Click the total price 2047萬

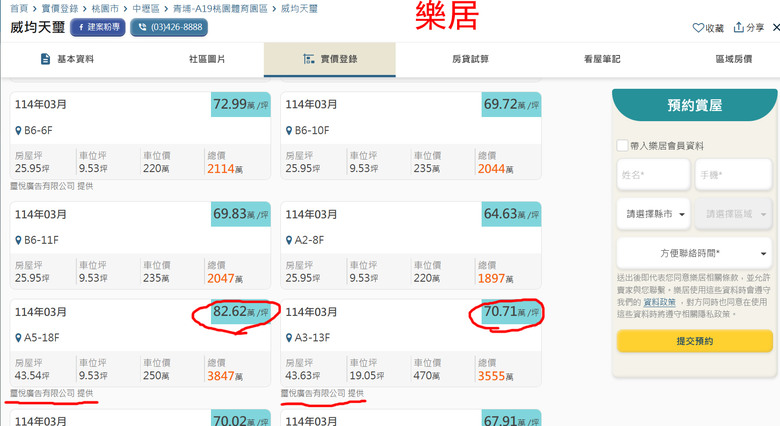click(x=225, y=279)
